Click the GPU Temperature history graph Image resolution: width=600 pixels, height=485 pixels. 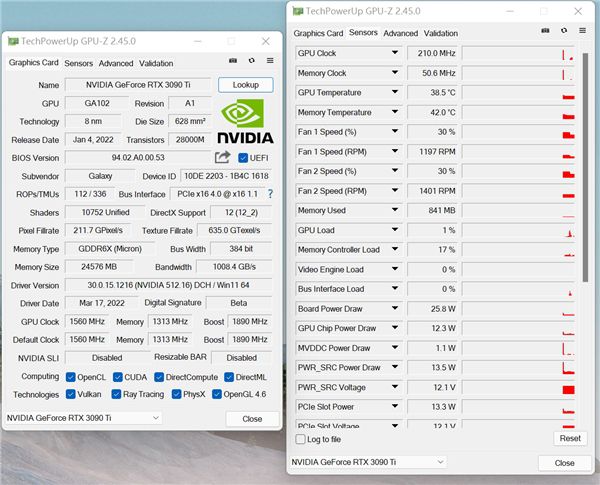click(x=518, y=92)
